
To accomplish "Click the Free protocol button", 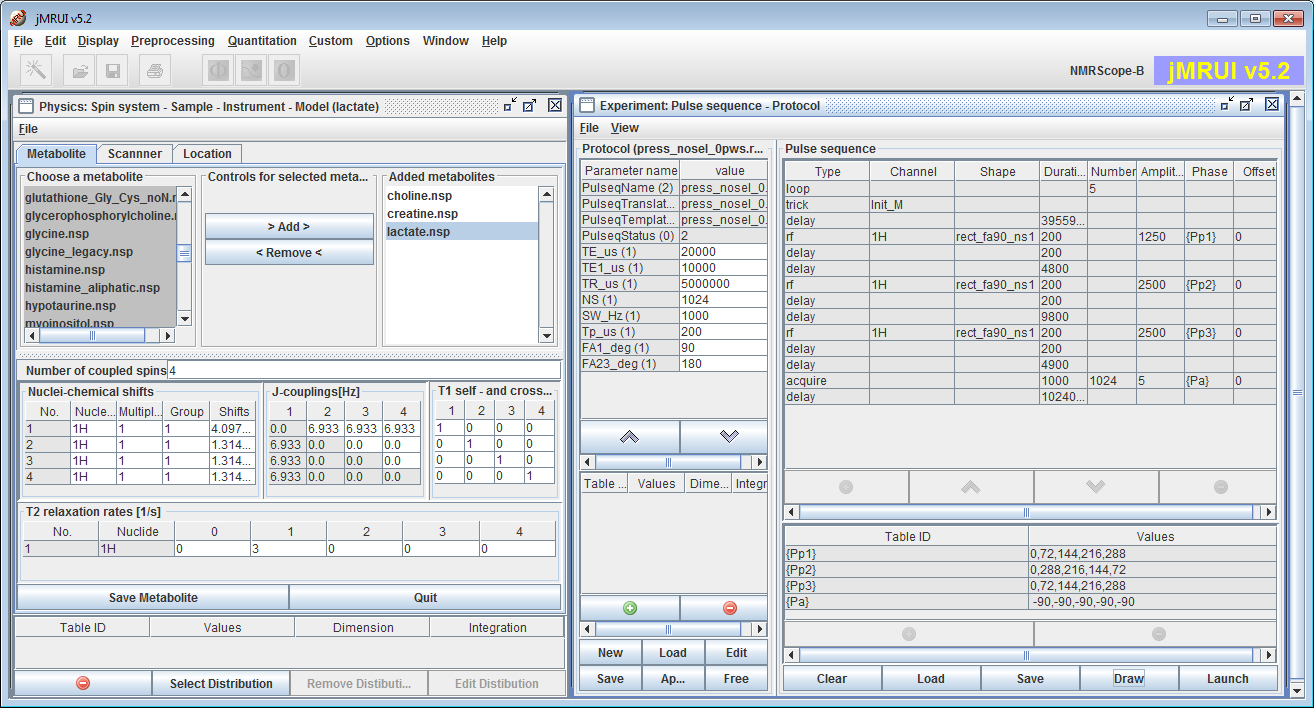I will tap(736, 679).
